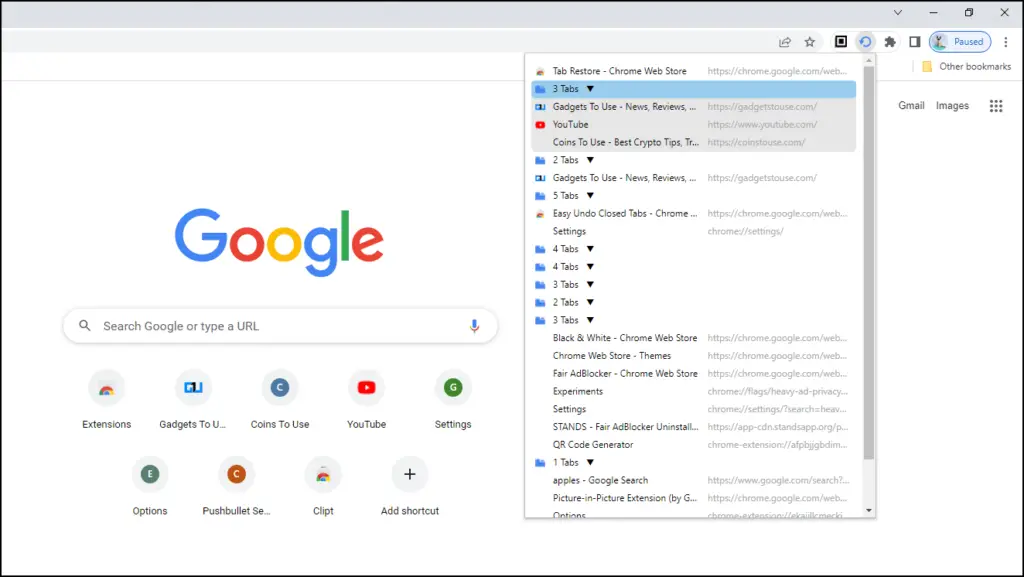The image size is (1024, 577).
Task: Open Chrome's three-dot menu
Action: pos(1006,42)
